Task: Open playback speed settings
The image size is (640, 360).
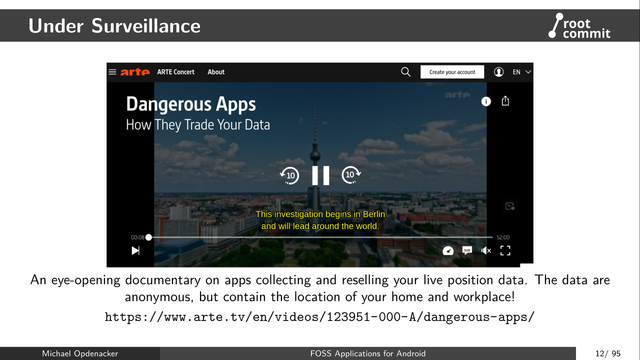Action: 448,251
